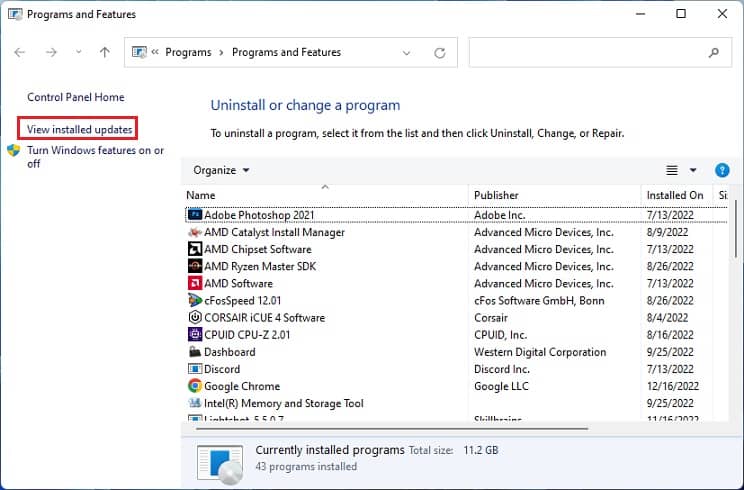Viewport: 744px width, 490px height.
Task: Open View installed updates link
Action: (79, 129)
